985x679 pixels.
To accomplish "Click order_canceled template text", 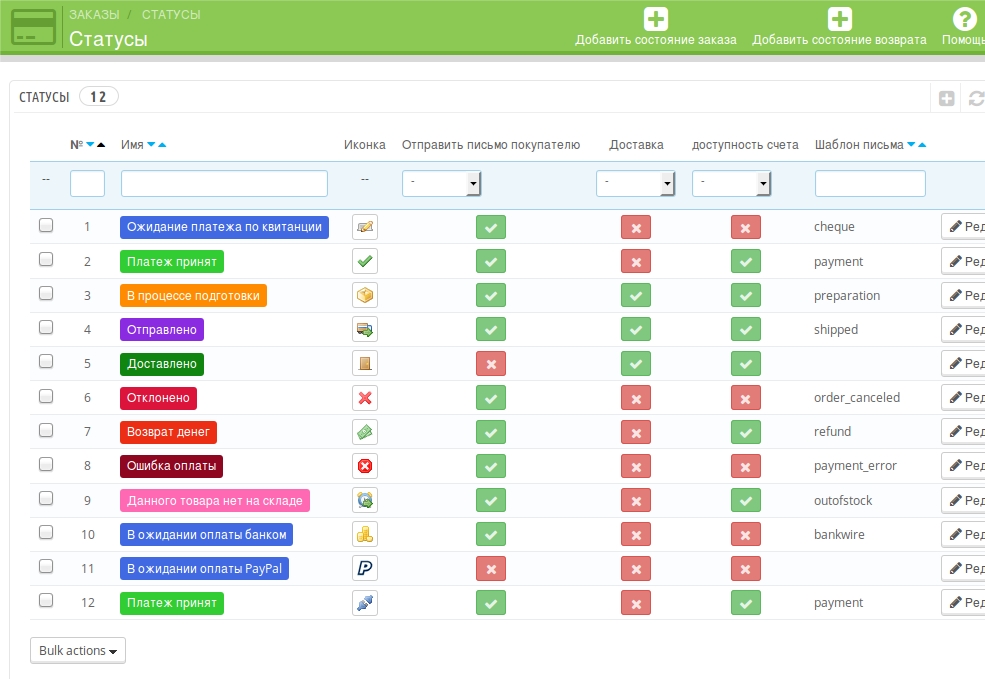I will click(857, 398).
